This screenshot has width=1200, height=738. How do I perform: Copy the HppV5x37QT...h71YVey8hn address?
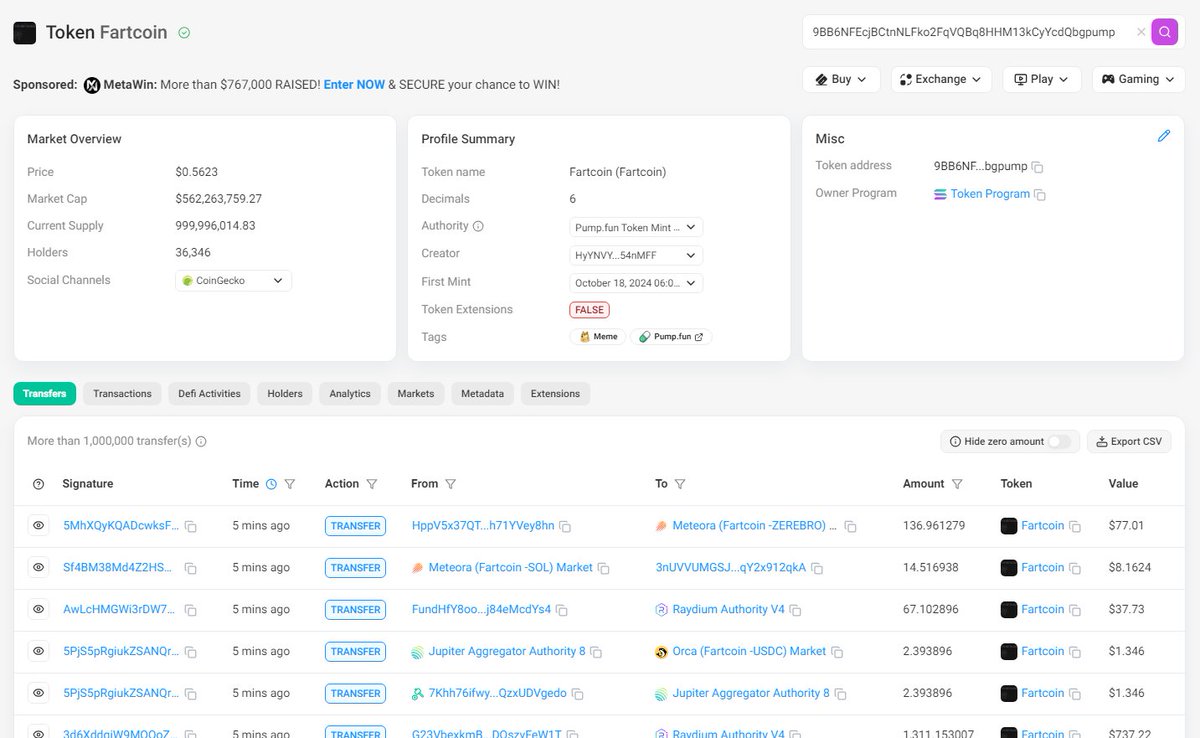(x=565, y=526)
